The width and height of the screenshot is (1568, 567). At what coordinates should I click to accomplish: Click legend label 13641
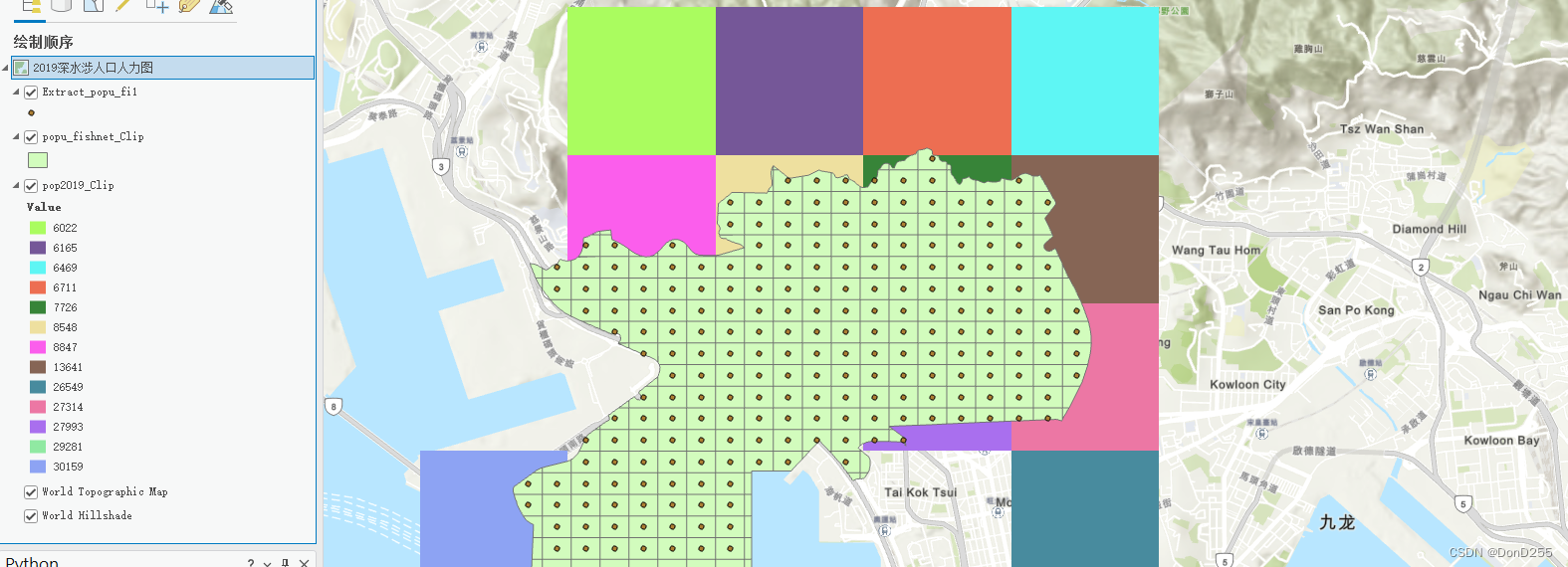pos(68,367)
